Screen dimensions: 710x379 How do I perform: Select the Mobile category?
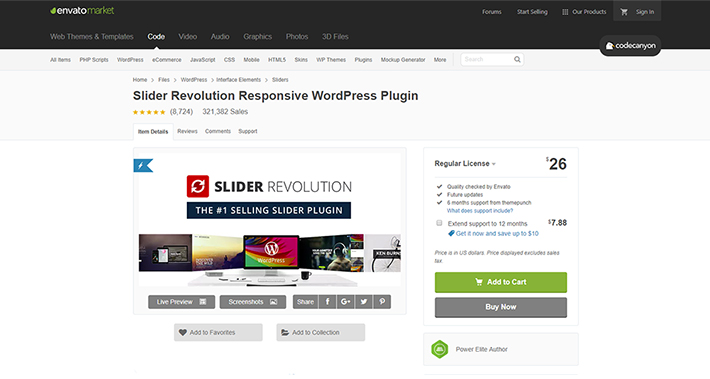click(251, 60)
